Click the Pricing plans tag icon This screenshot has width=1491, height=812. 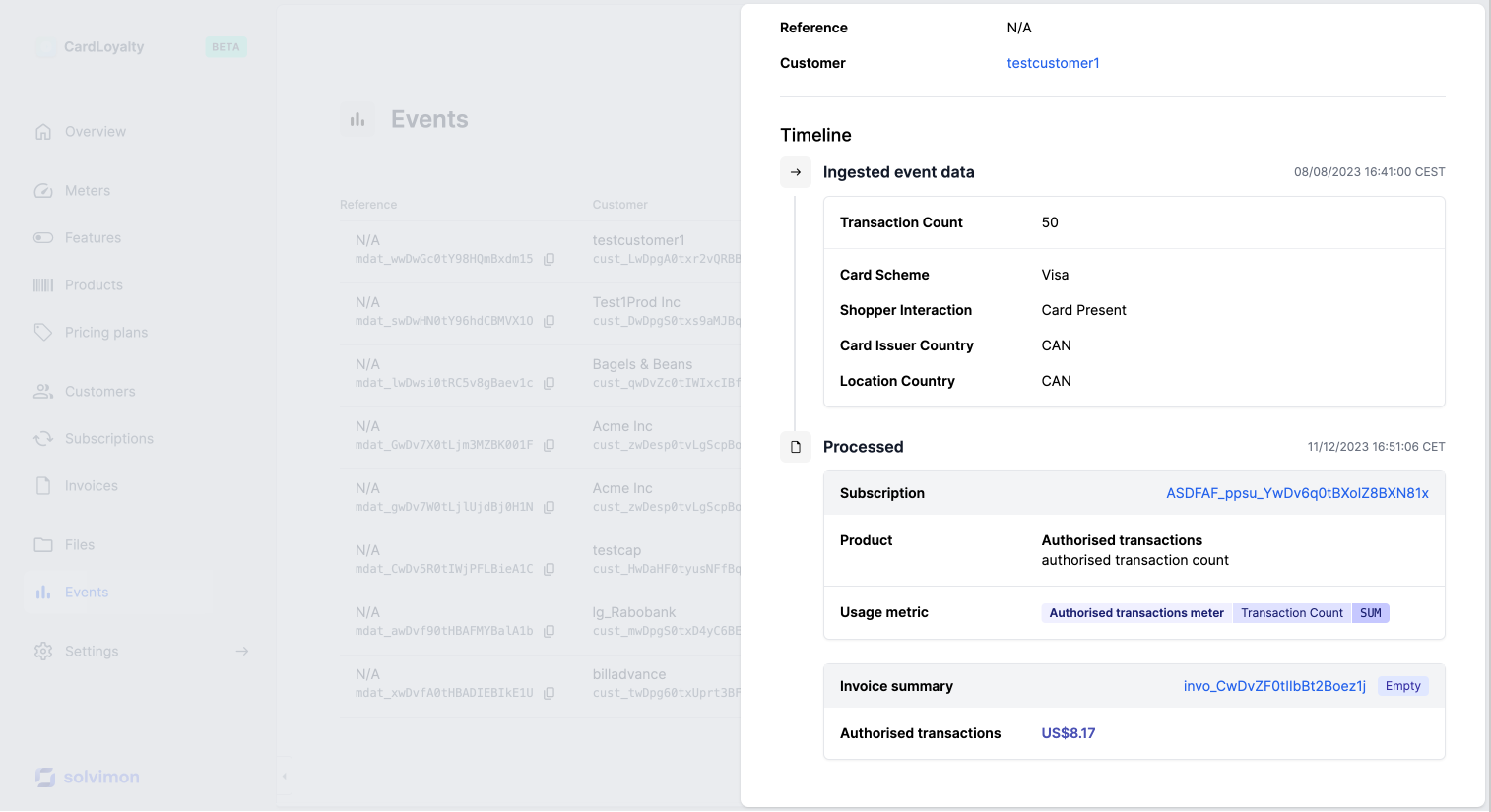[x=43, y=333]
